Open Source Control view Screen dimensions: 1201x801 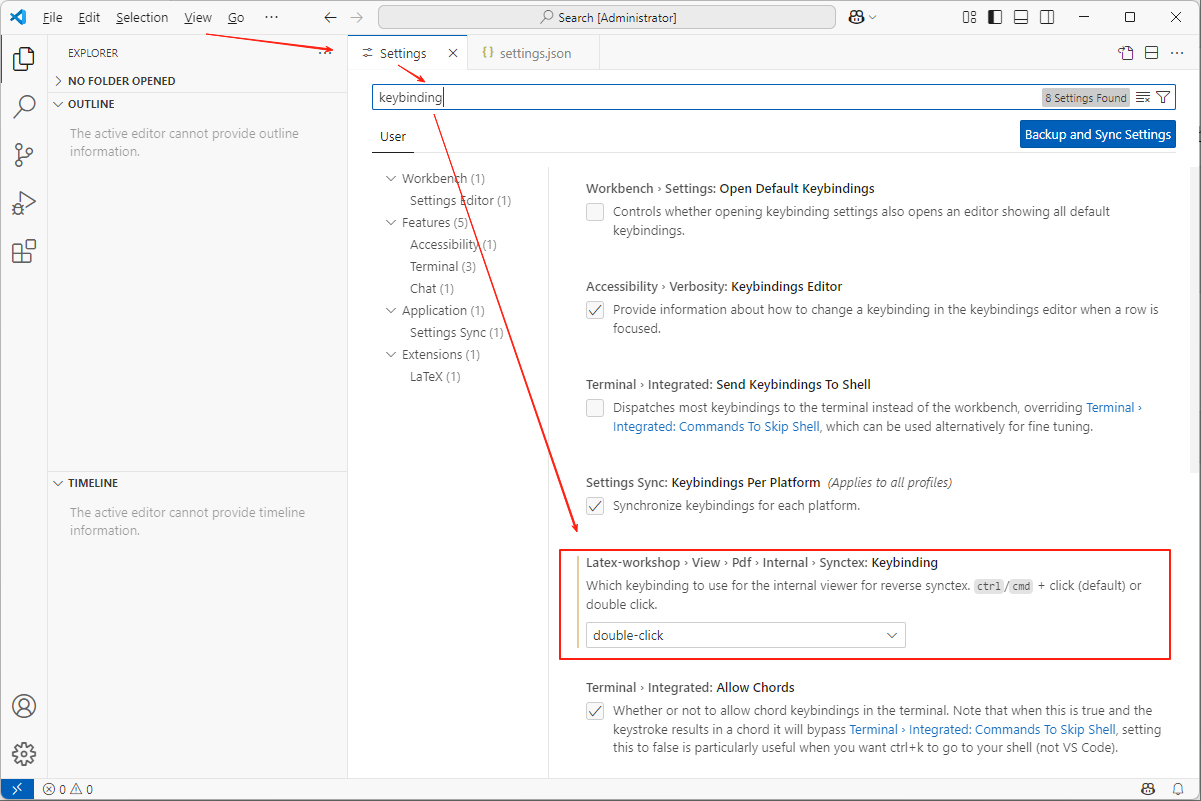[24, 155]
